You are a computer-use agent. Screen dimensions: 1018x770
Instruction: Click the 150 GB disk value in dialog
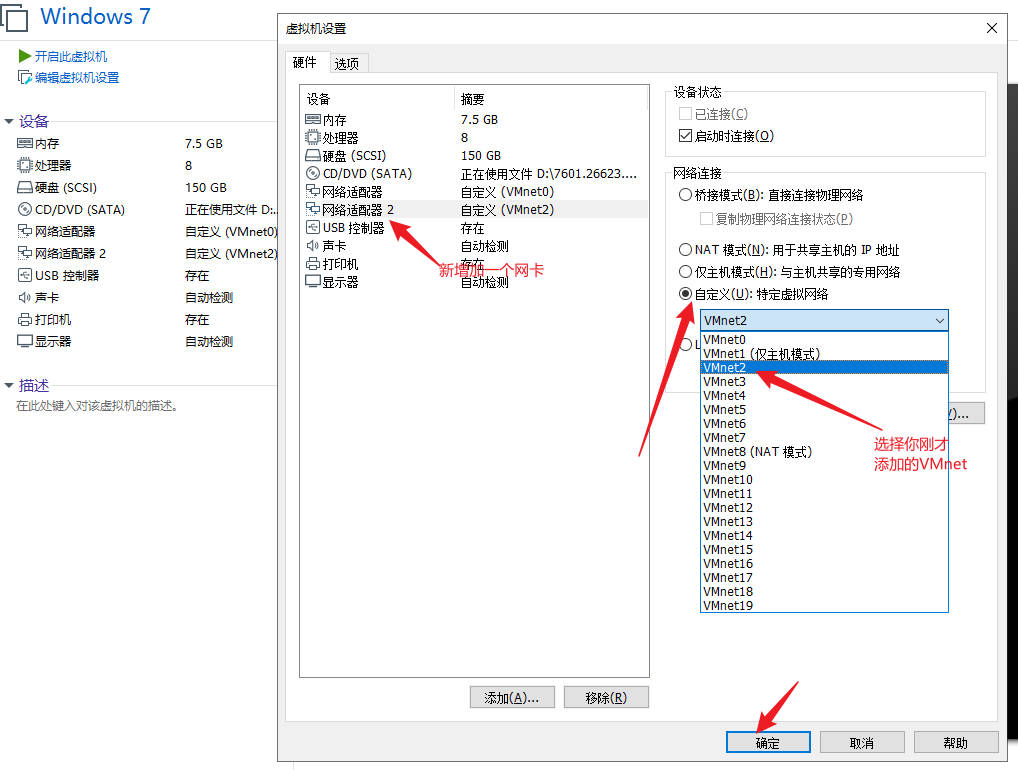[x=480, y=156]
